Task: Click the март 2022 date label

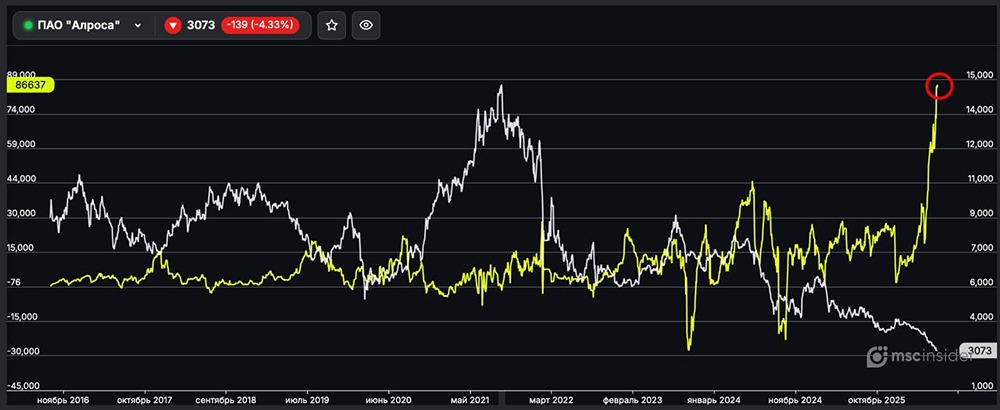Action: 551,400
